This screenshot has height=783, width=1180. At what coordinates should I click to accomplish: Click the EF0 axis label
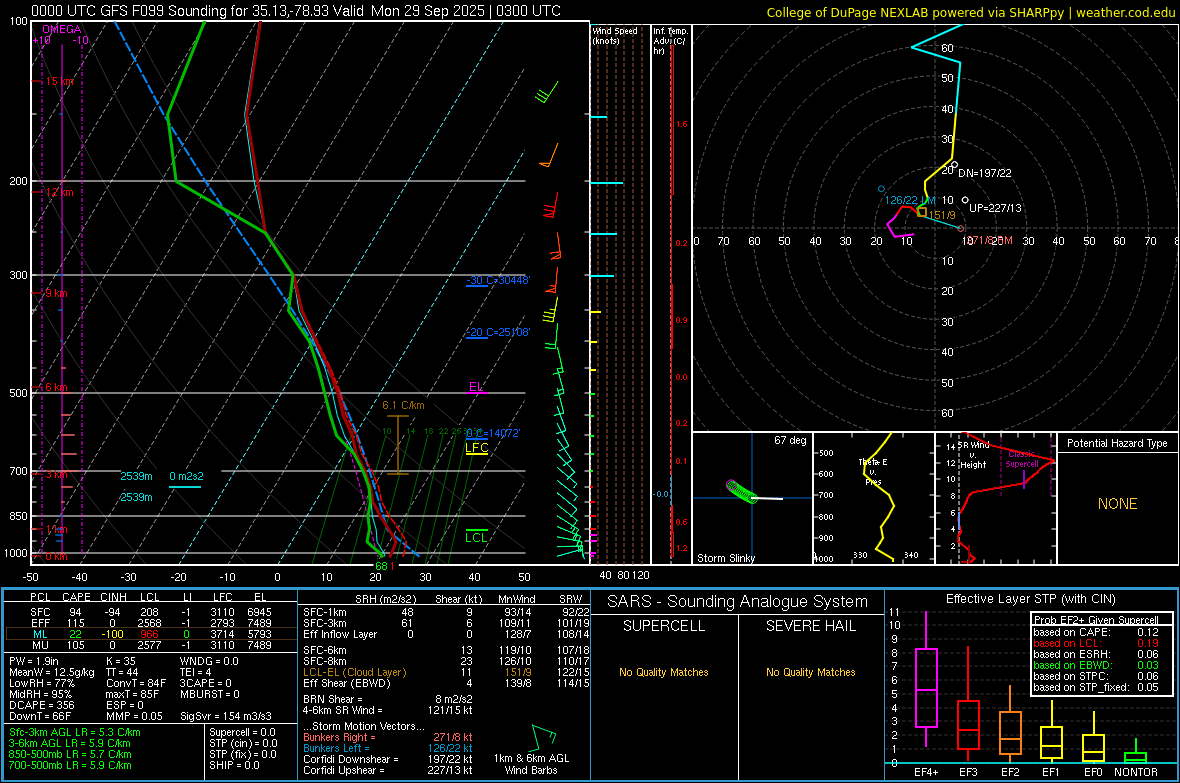click(x=1093, y=772)
